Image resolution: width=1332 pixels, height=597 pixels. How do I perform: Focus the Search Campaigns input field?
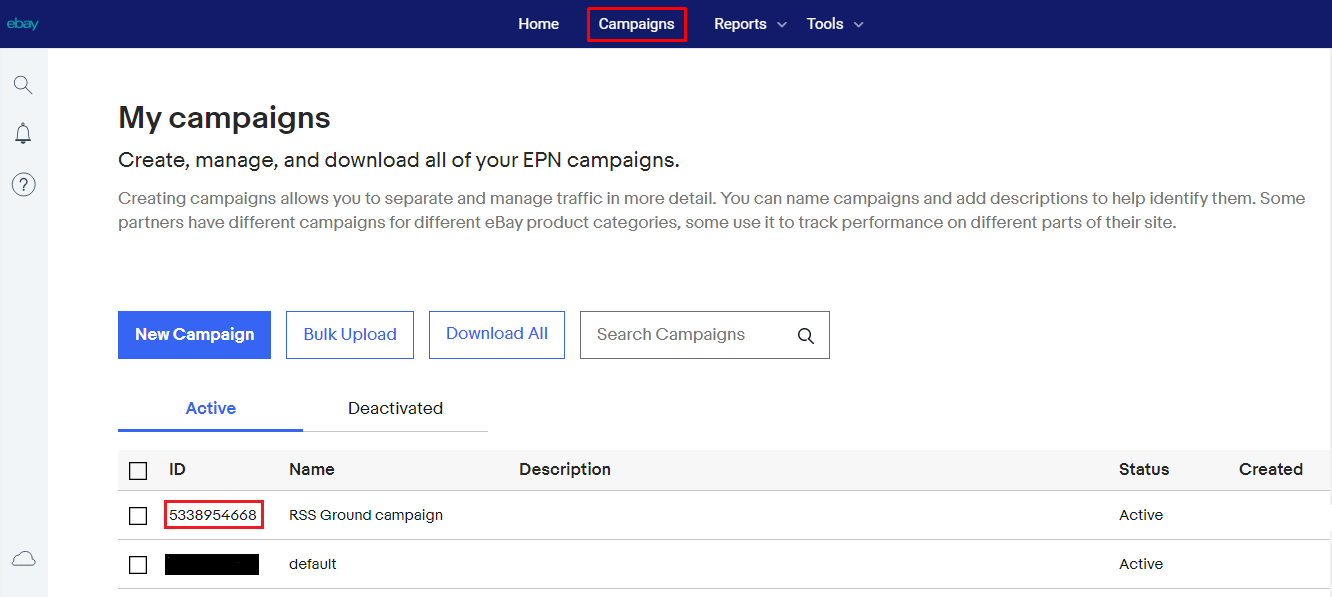(685, 335)
